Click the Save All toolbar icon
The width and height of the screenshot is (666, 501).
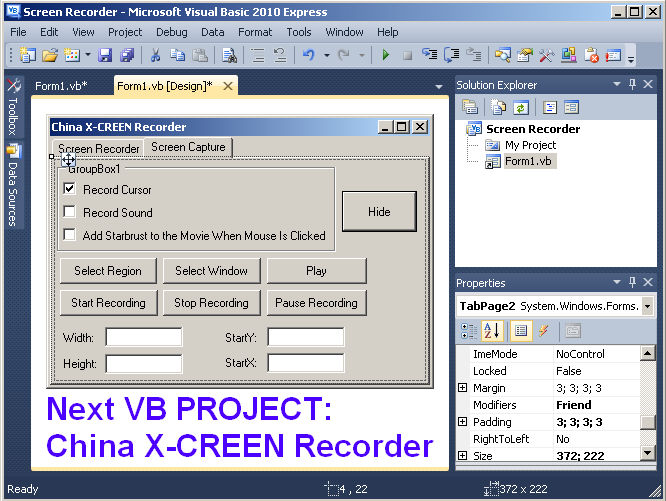pos(127,55)
